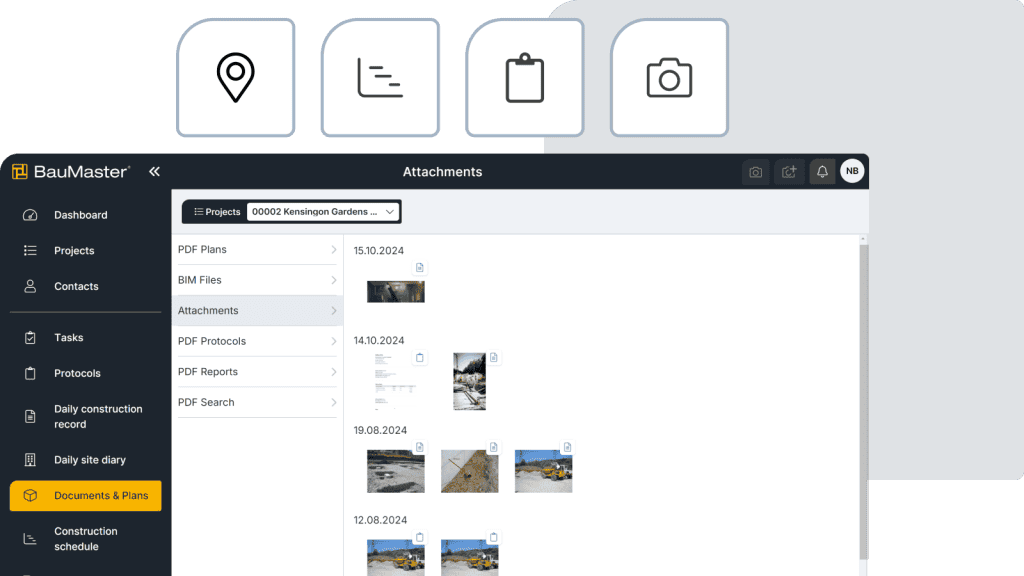The image size is (1024, 576).
Task: Select the Attachments category
Action: 256,310
